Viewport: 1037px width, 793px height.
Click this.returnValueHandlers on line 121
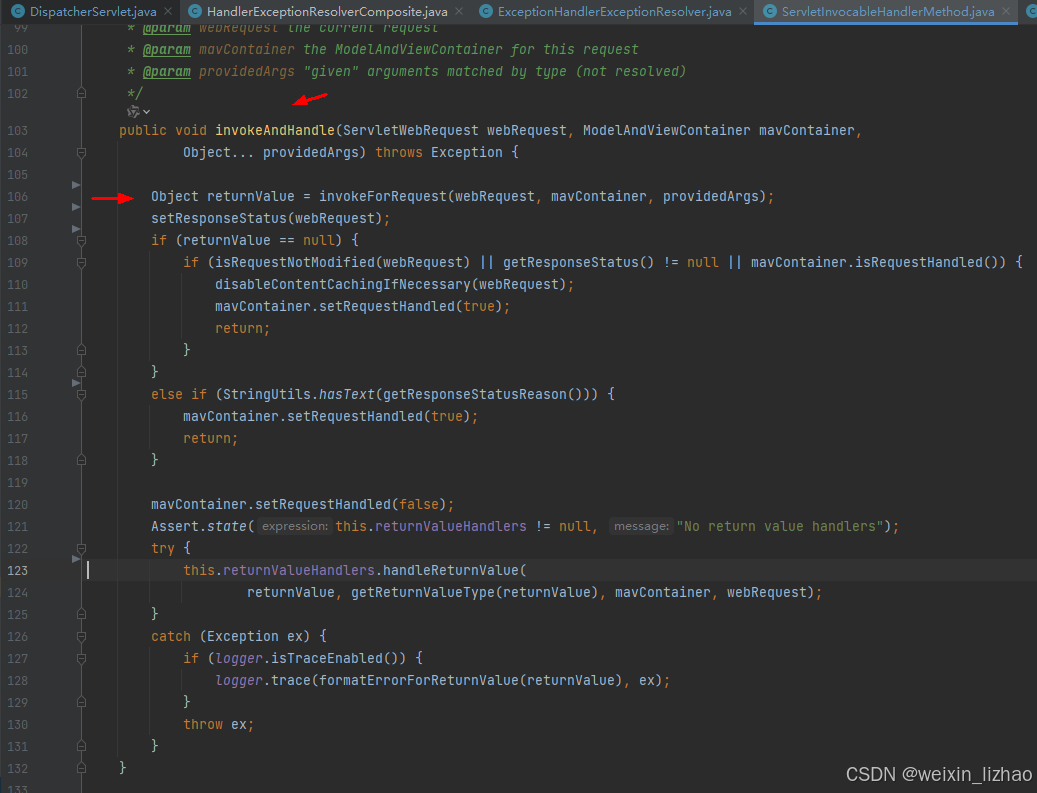click(431, 526)
